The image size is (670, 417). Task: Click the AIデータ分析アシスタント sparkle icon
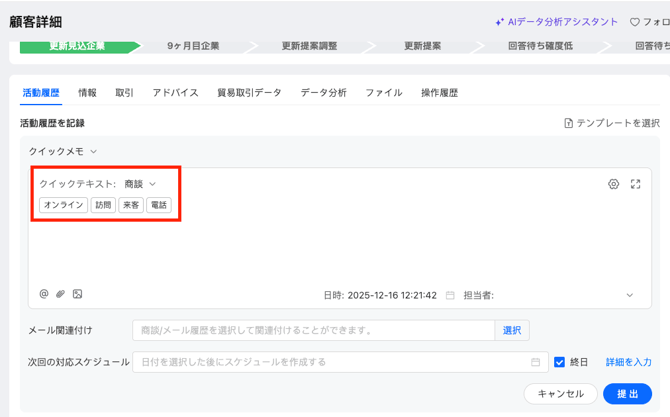pos(500,22)
